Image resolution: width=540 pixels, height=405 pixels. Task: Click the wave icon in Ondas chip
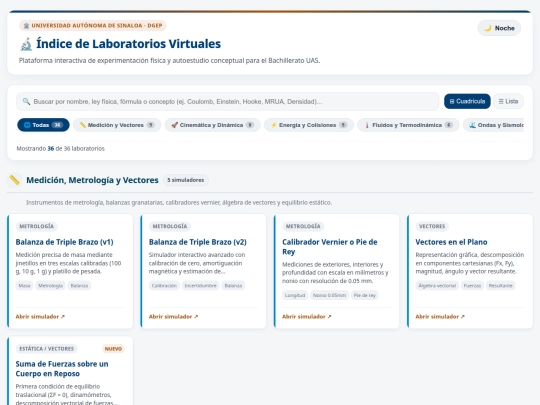click(x=472, y=125)
